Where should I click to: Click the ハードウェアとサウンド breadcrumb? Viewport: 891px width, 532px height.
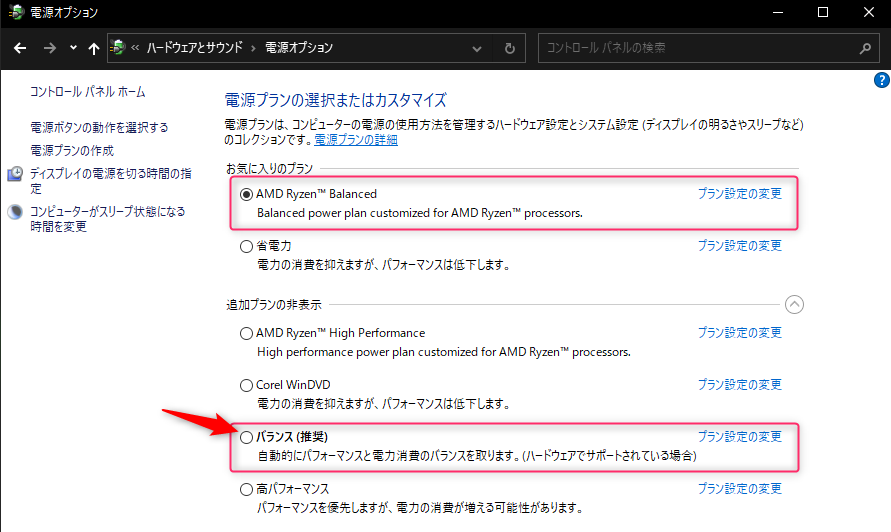[194, 48]
